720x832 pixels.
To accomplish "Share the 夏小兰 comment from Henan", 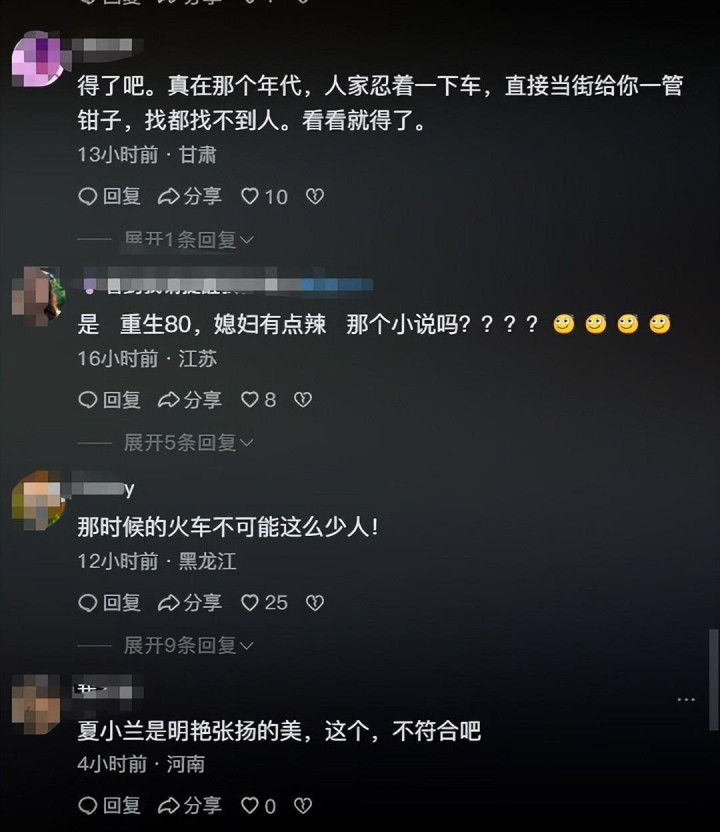I will click(x=189, y=806).
